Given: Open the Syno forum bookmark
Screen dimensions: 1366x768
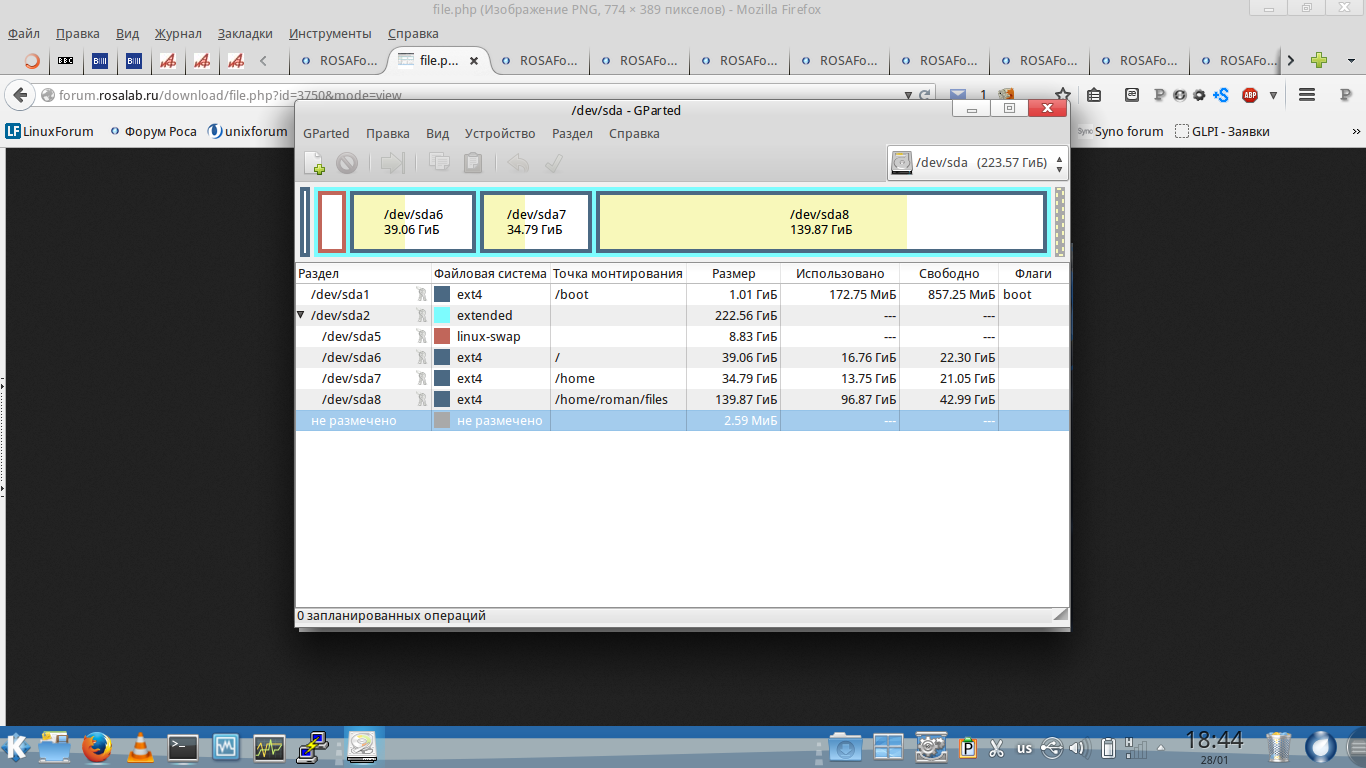Looking at the screenshot, I should (1121, 131).
